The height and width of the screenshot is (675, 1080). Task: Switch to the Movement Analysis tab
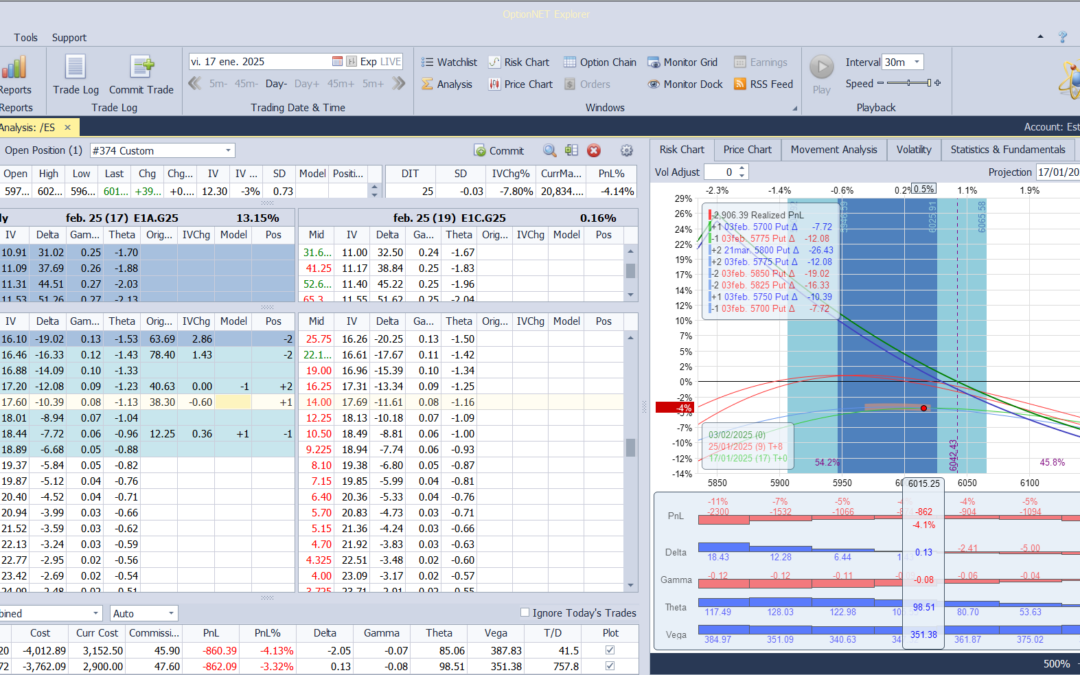point(833,149)
